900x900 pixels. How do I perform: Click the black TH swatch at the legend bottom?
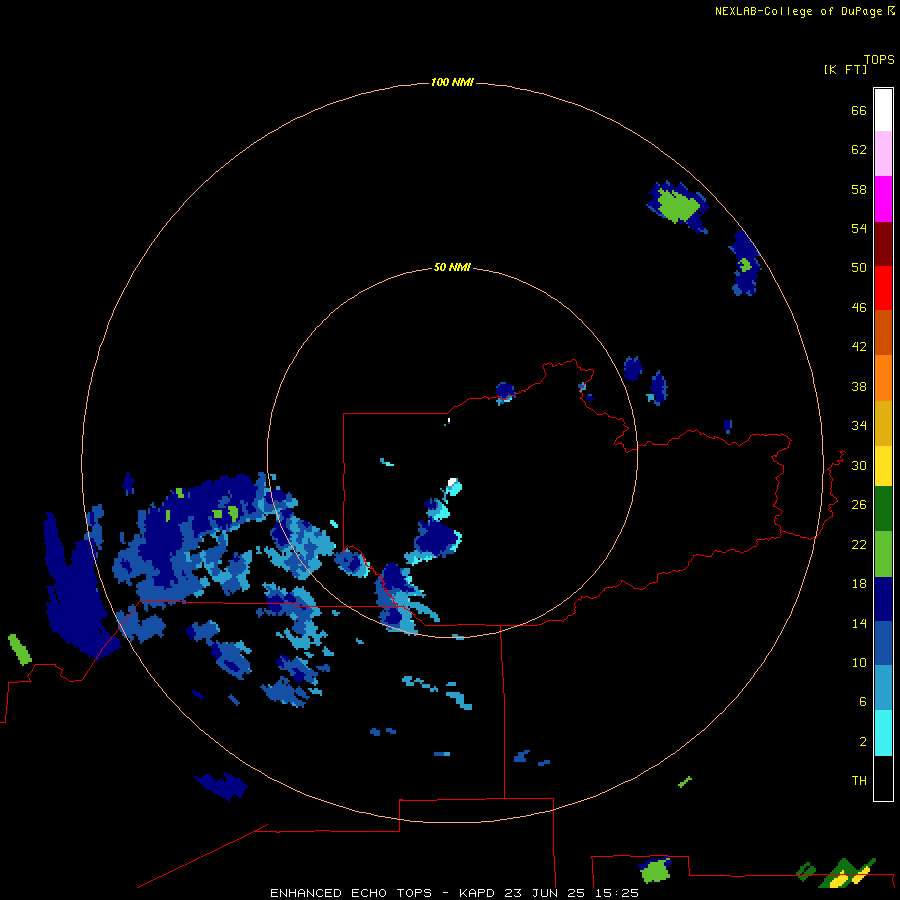(883, 778)
